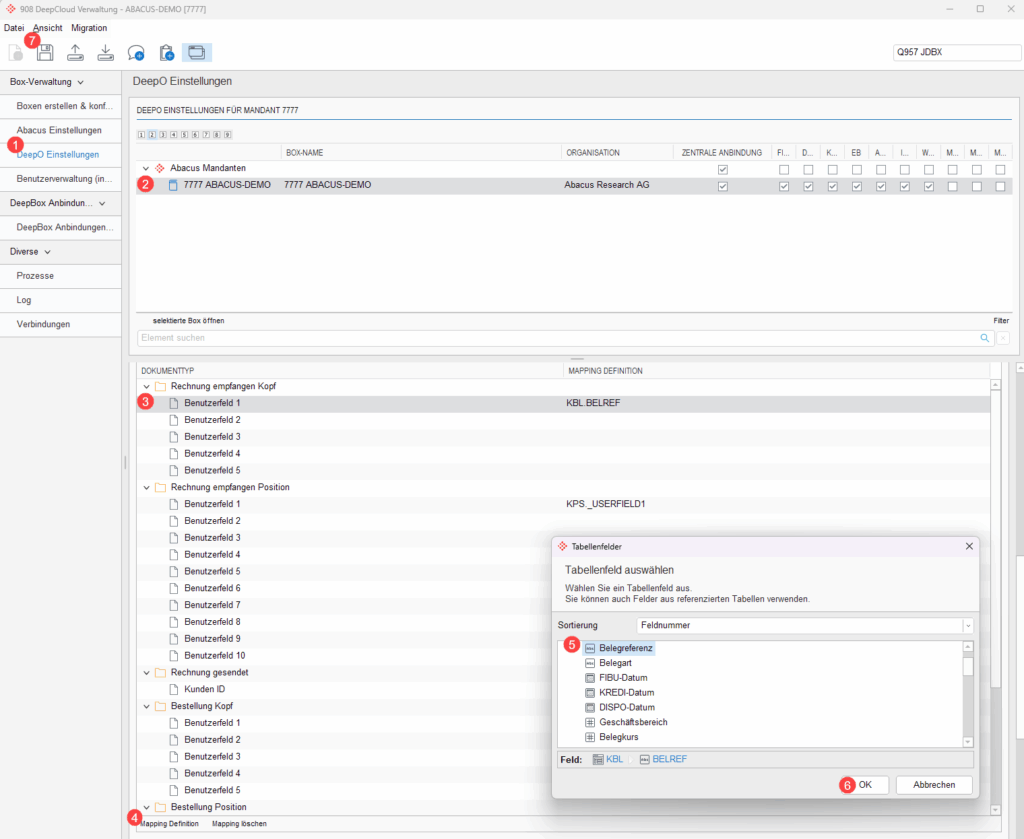Collapse the DeepBox Anbindun... sidebar section
Screen dimensions: 1024x839
point(102,204)
